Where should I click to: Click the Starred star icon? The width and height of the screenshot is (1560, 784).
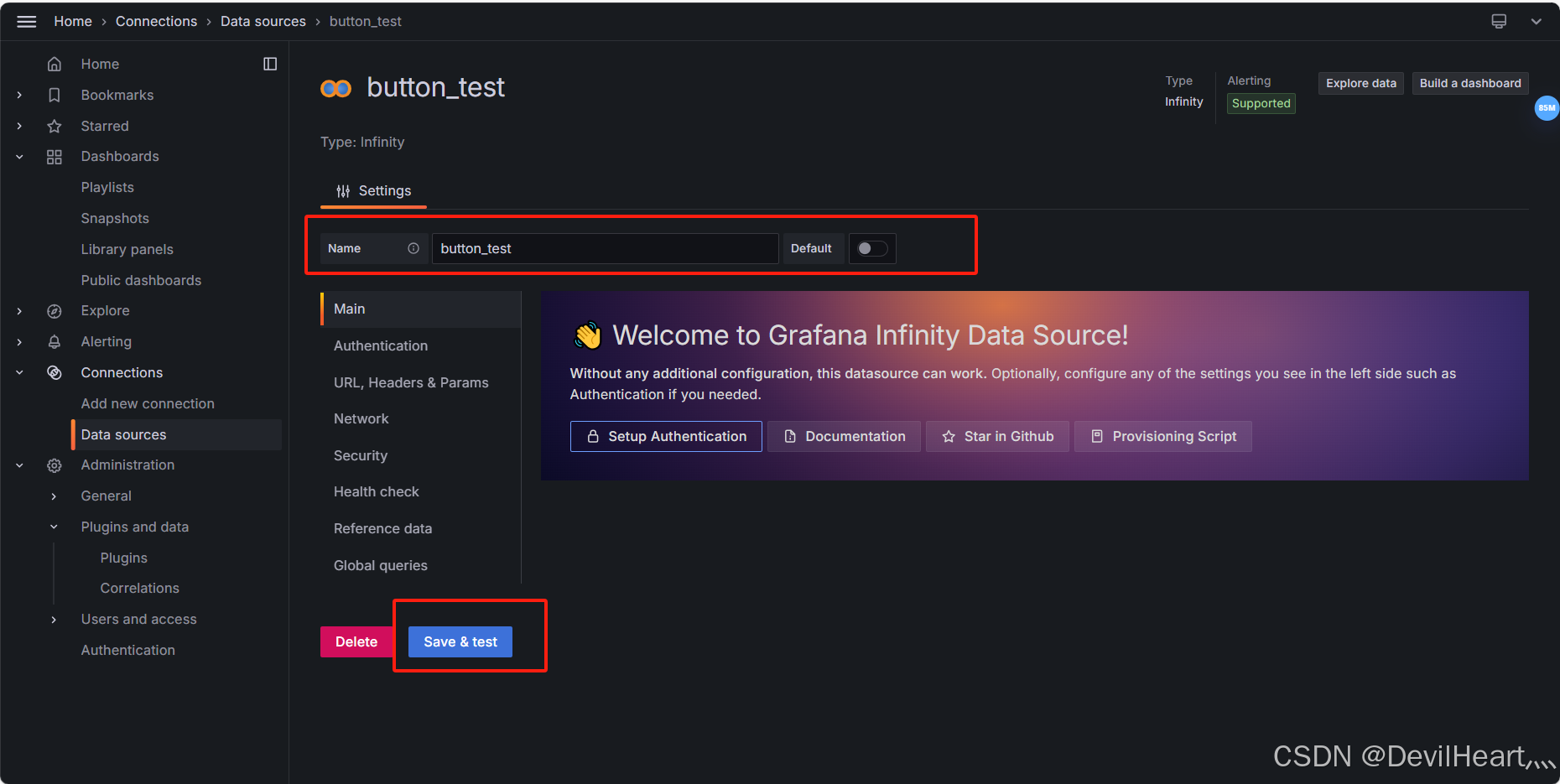tap(55, 126)
